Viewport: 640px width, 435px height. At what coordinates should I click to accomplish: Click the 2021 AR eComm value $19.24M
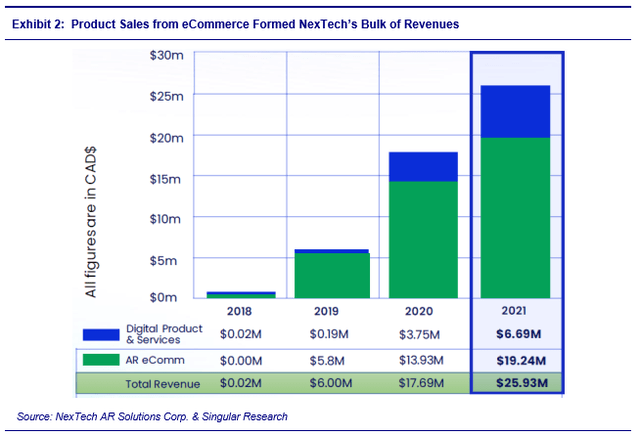(x=521, y=361)
